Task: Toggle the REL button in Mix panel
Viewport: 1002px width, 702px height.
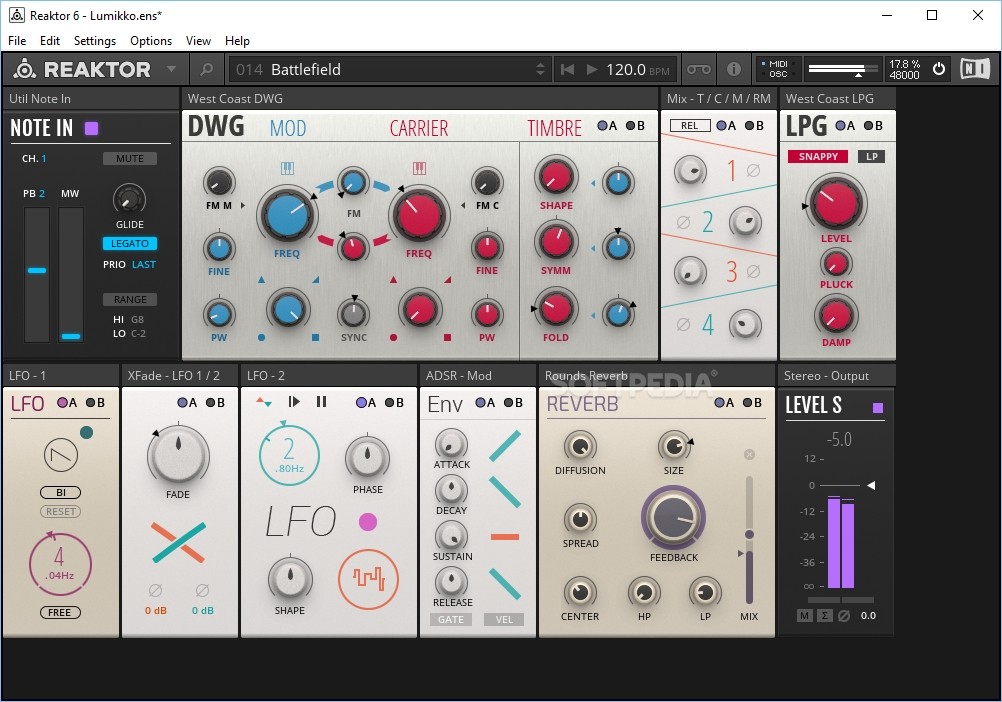Action: [690, 126]
